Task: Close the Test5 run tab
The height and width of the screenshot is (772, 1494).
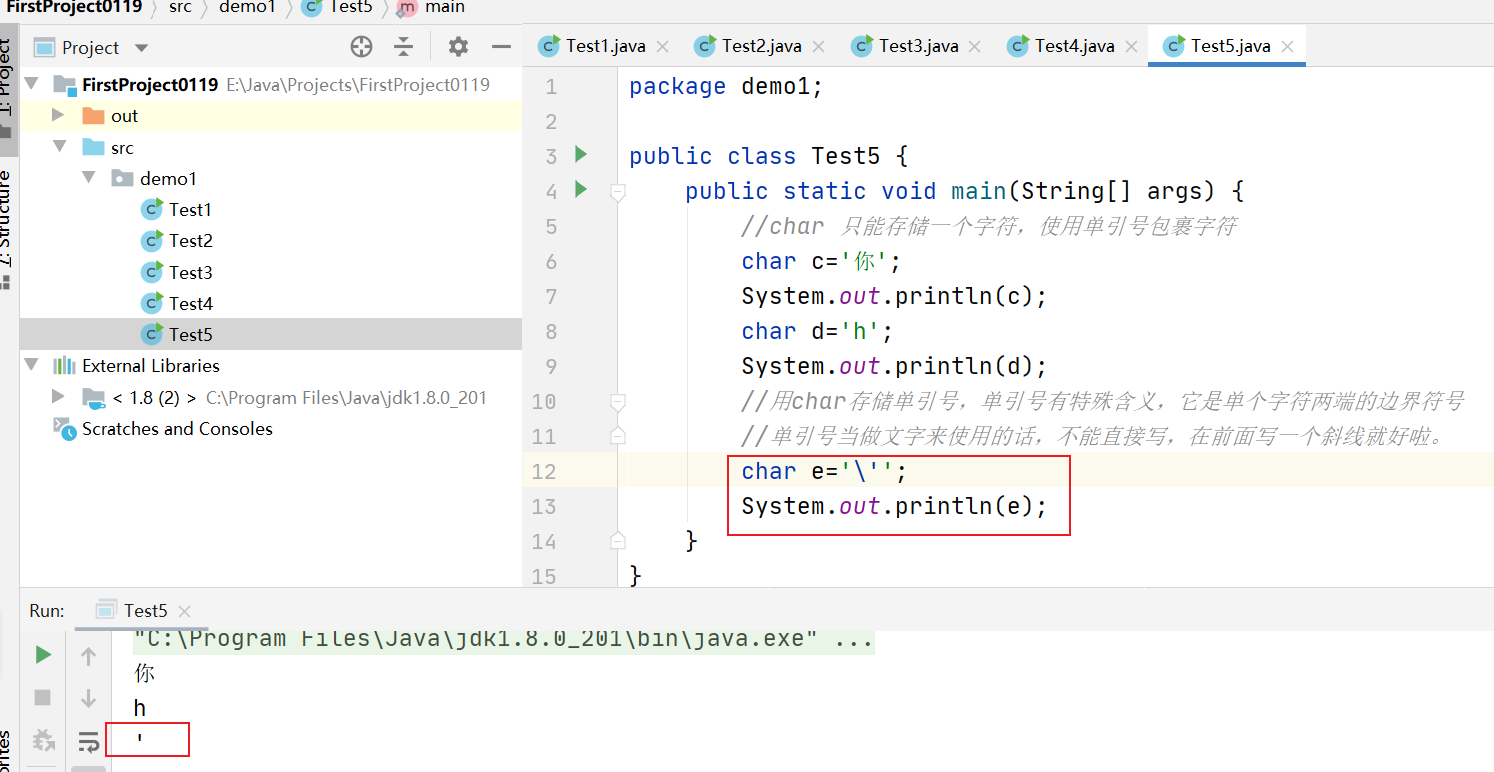Action: [184, 611]
